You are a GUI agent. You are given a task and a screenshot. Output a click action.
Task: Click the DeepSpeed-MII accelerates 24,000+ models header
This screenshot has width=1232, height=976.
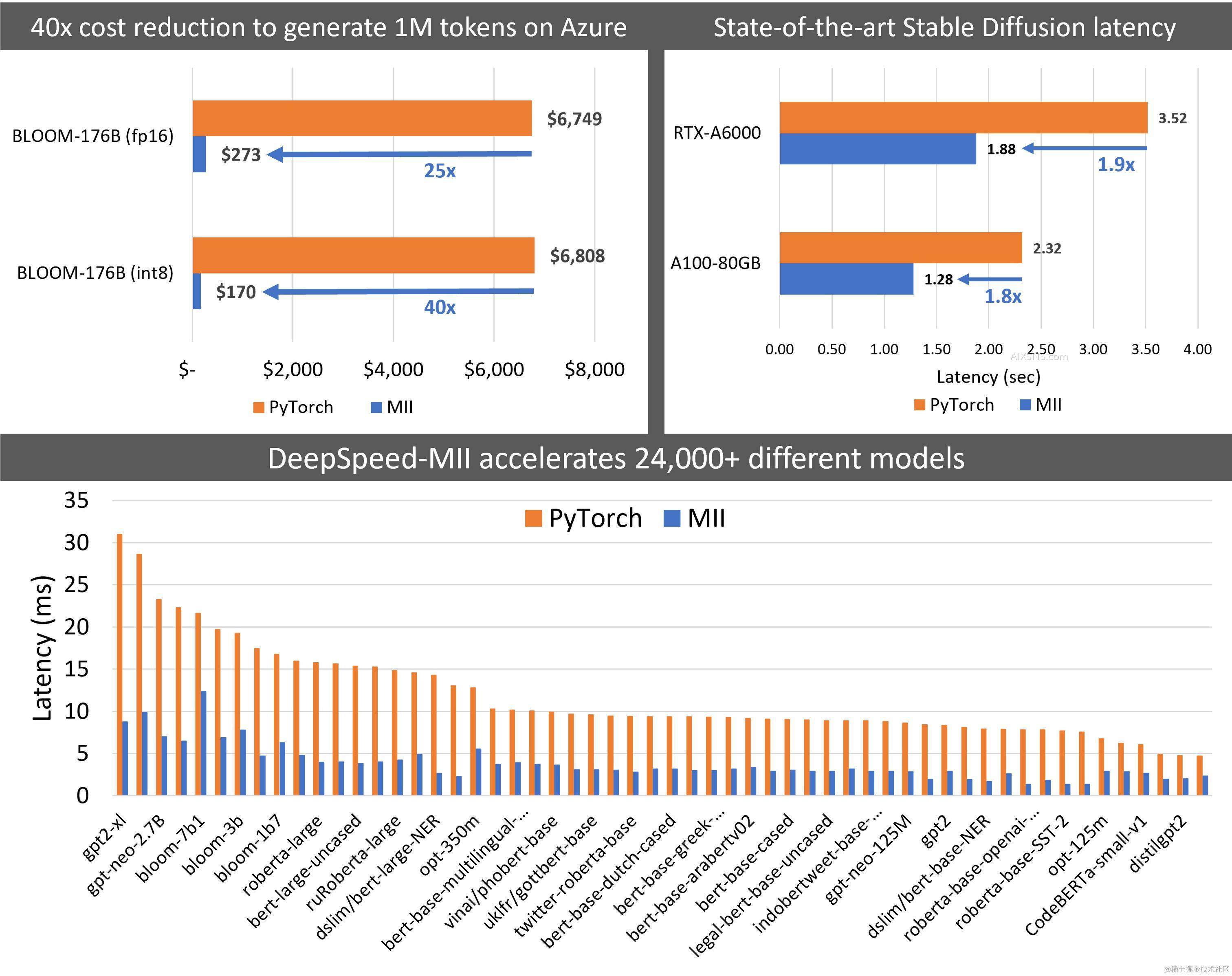[x=616, y=458]
